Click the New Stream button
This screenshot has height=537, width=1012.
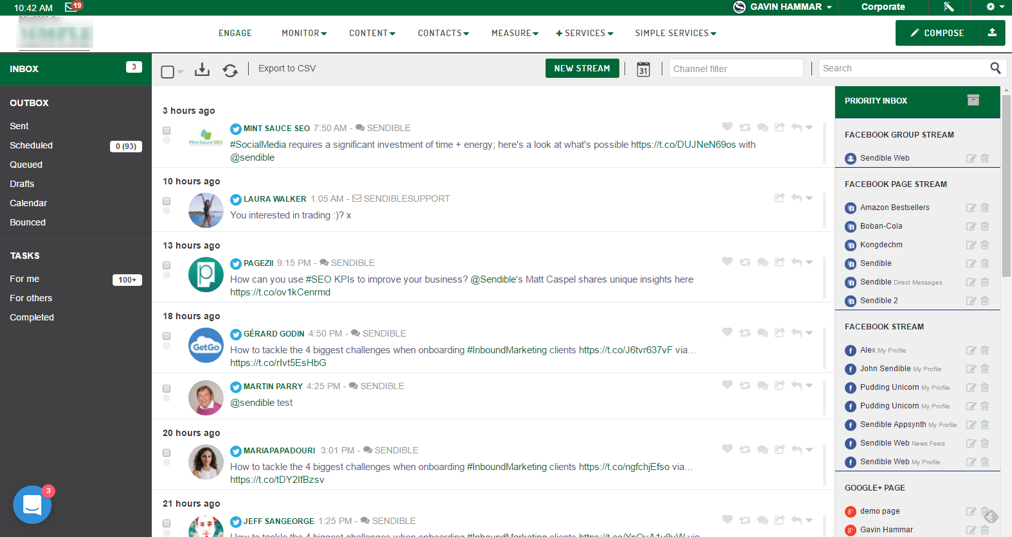tap(582, 68)
